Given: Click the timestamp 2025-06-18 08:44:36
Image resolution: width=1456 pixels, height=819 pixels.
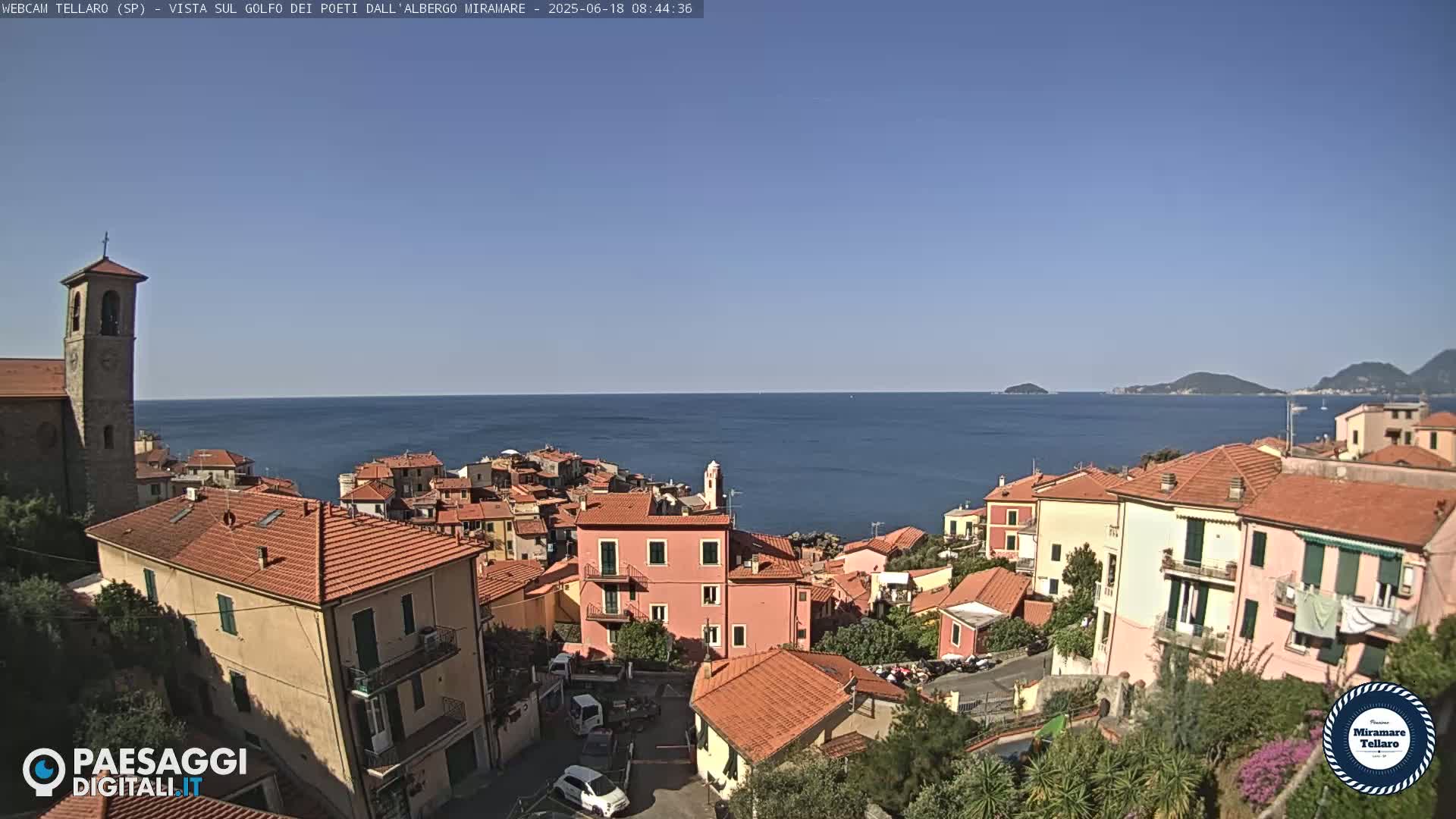Looking at the screenshot, I should [x=620, y=8].
